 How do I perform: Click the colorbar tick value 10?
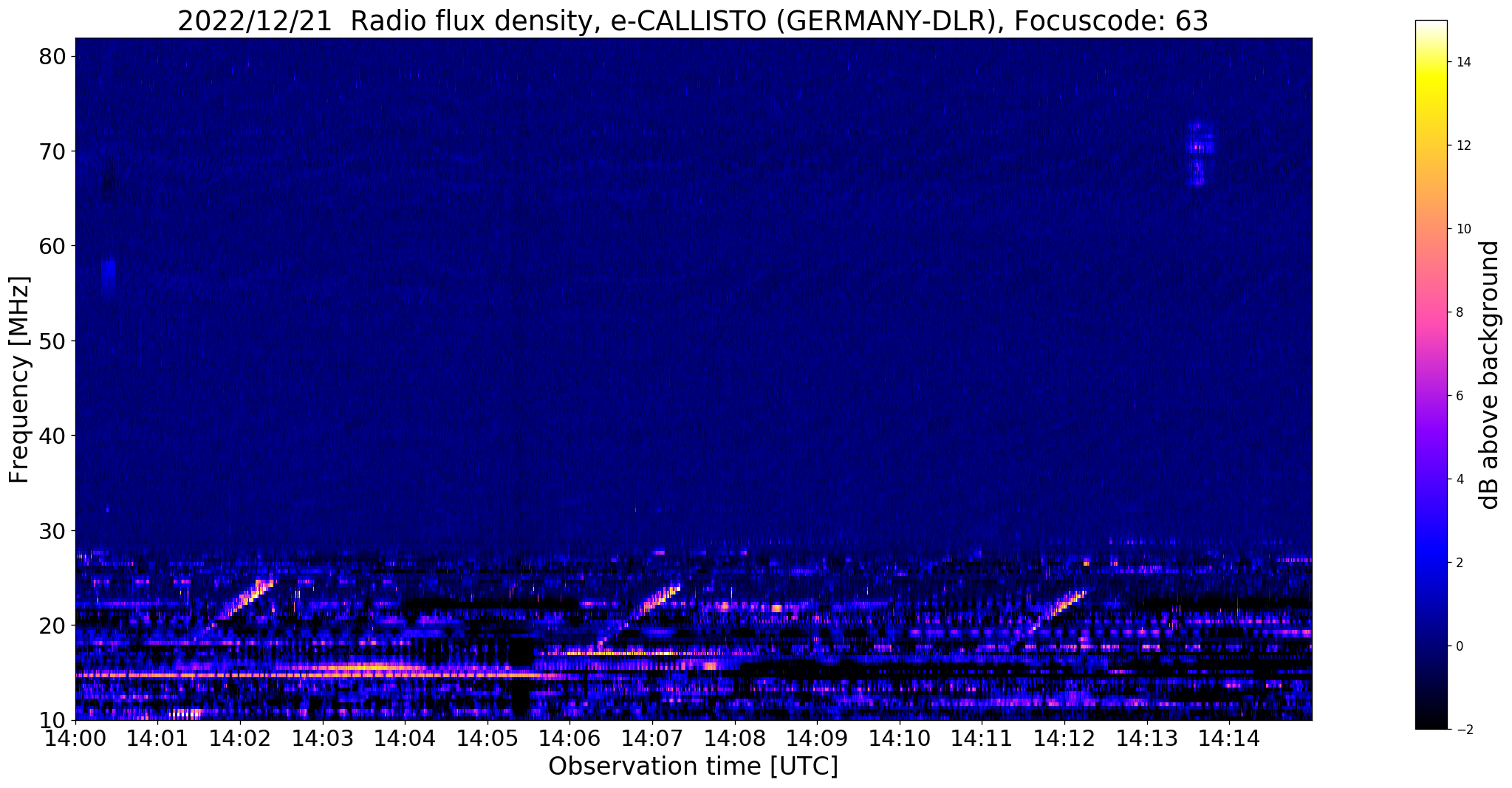coord(1463,229)
